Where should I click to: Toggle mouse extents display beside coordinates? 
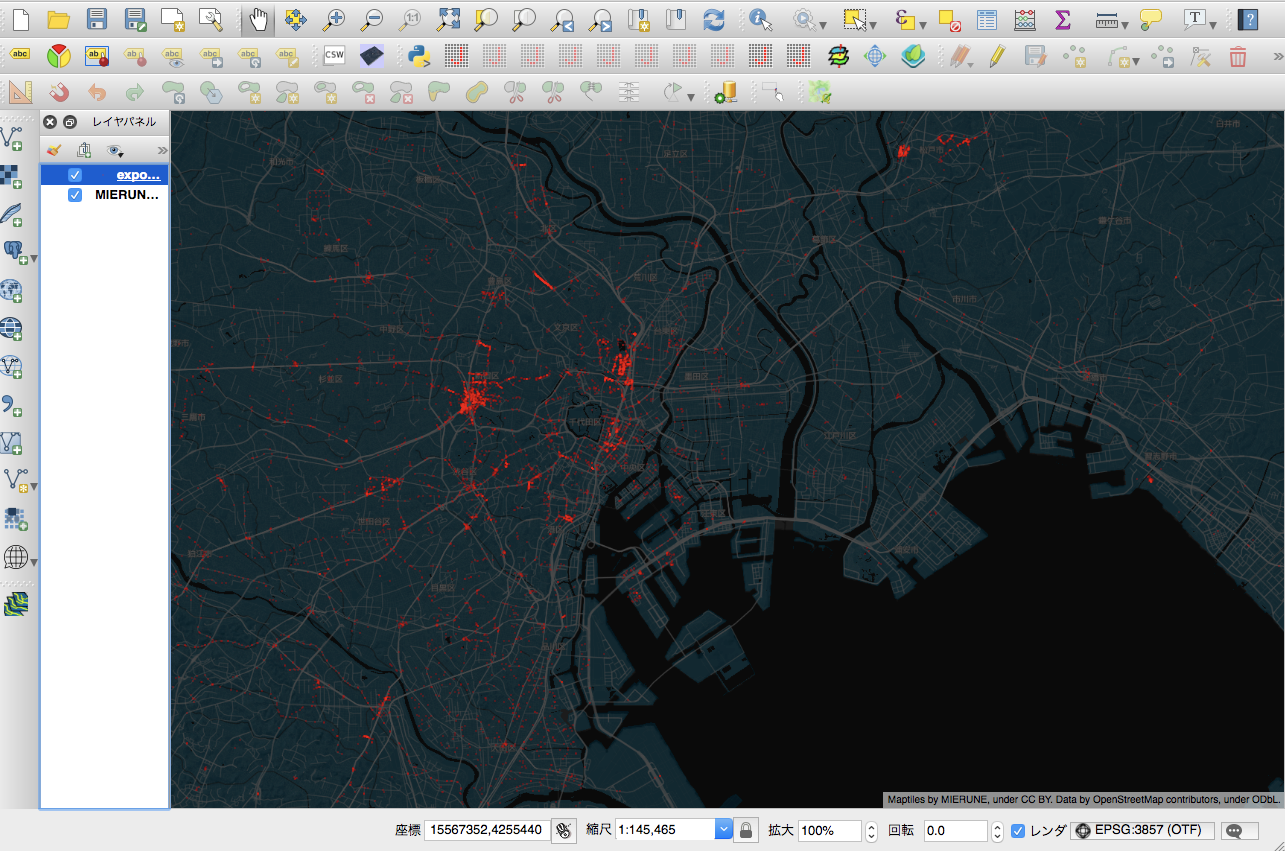click(563, 831)
